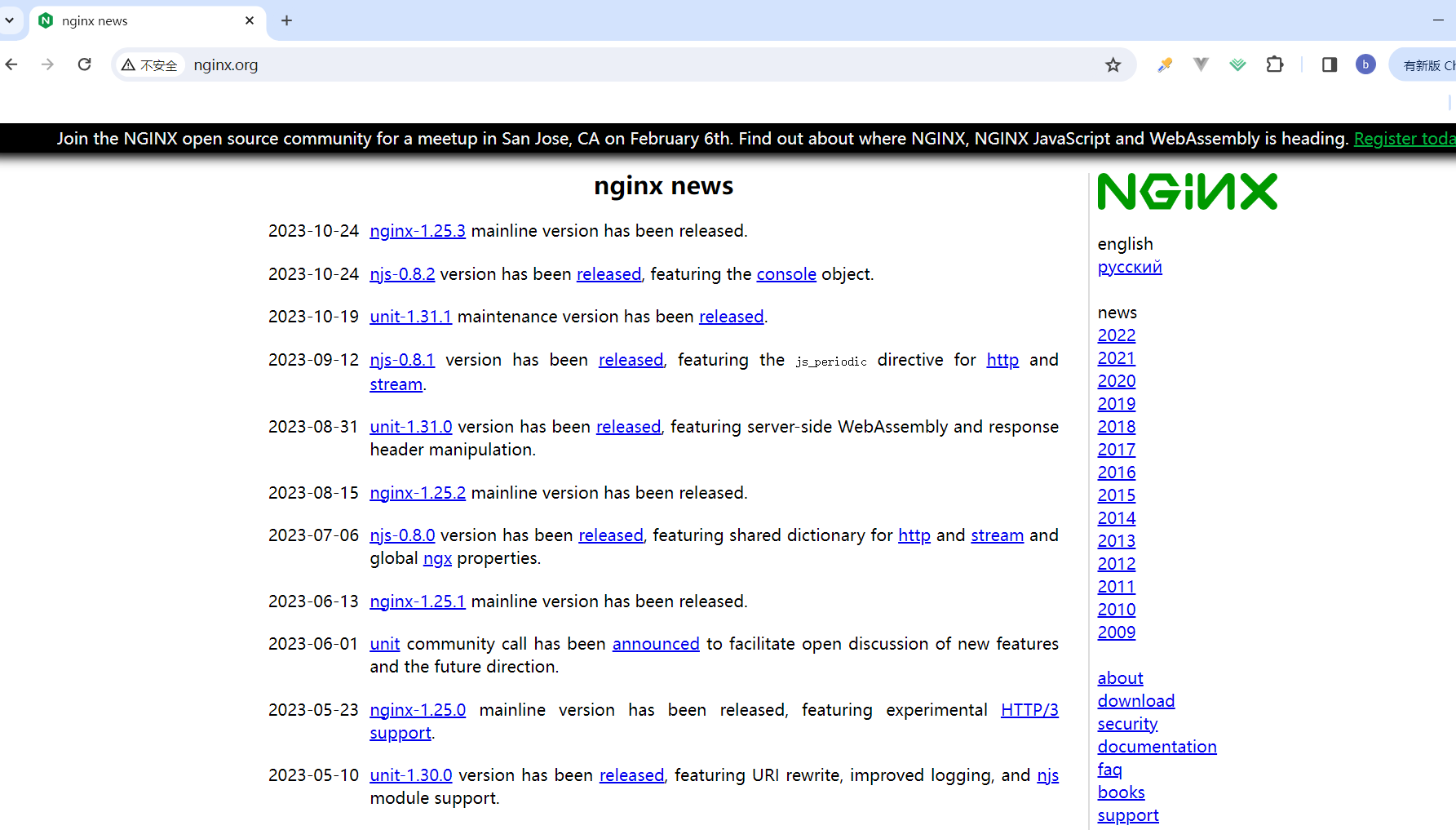Open the nginx-1.25.3 release link

(418, 231)
